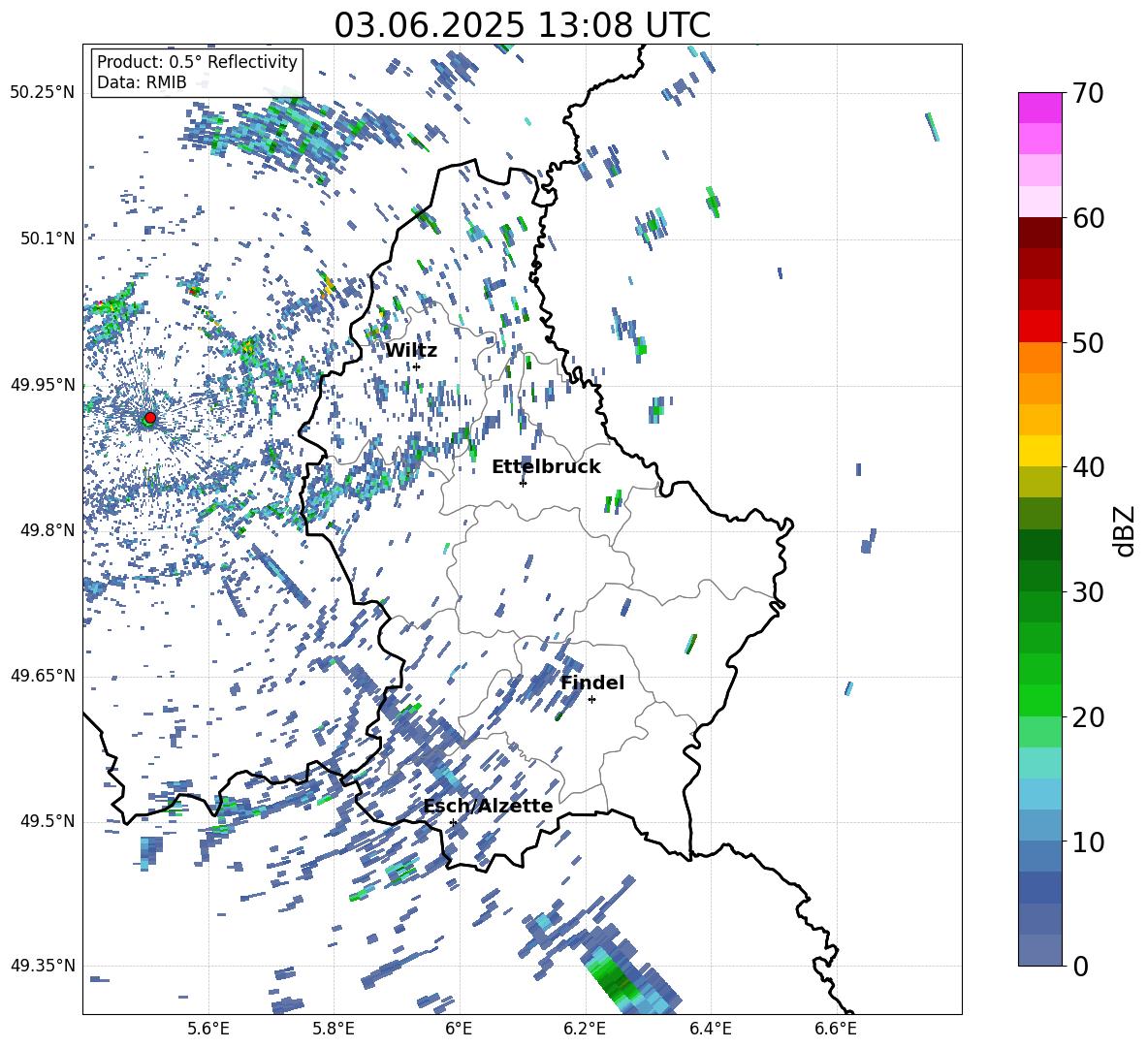1148x1048 pixels.
Task: Click the green echo cell near 49.35°N, 6.25°E
Action: pyautogui.click(x=615, y=979)
